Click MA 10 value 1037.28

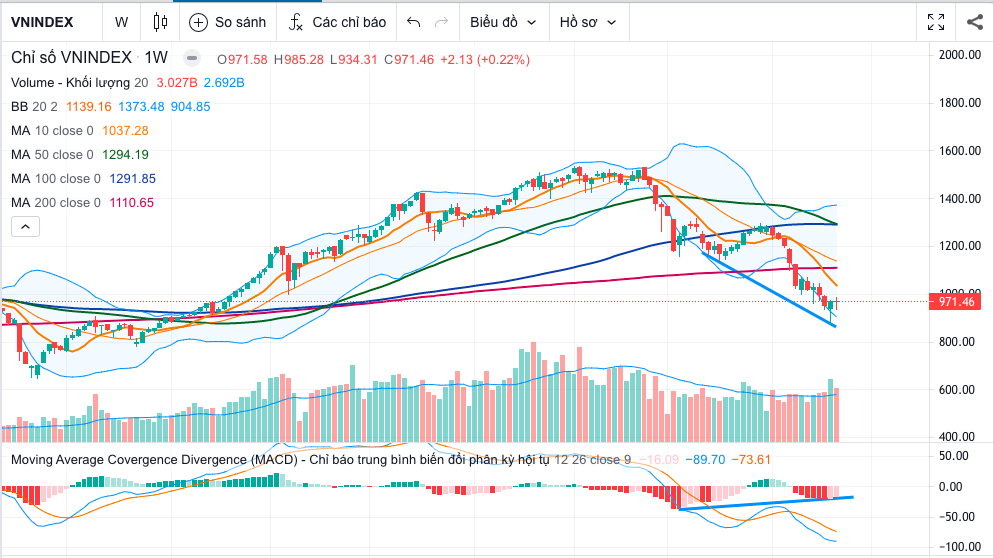[x=125, y=130]
